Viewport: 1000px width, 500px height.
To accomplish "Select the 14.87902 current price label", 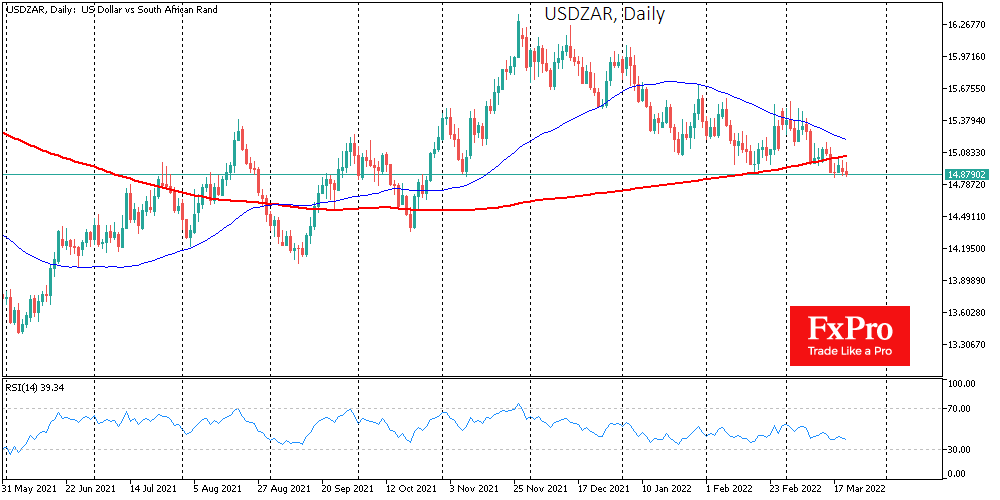I will [967, 174].
